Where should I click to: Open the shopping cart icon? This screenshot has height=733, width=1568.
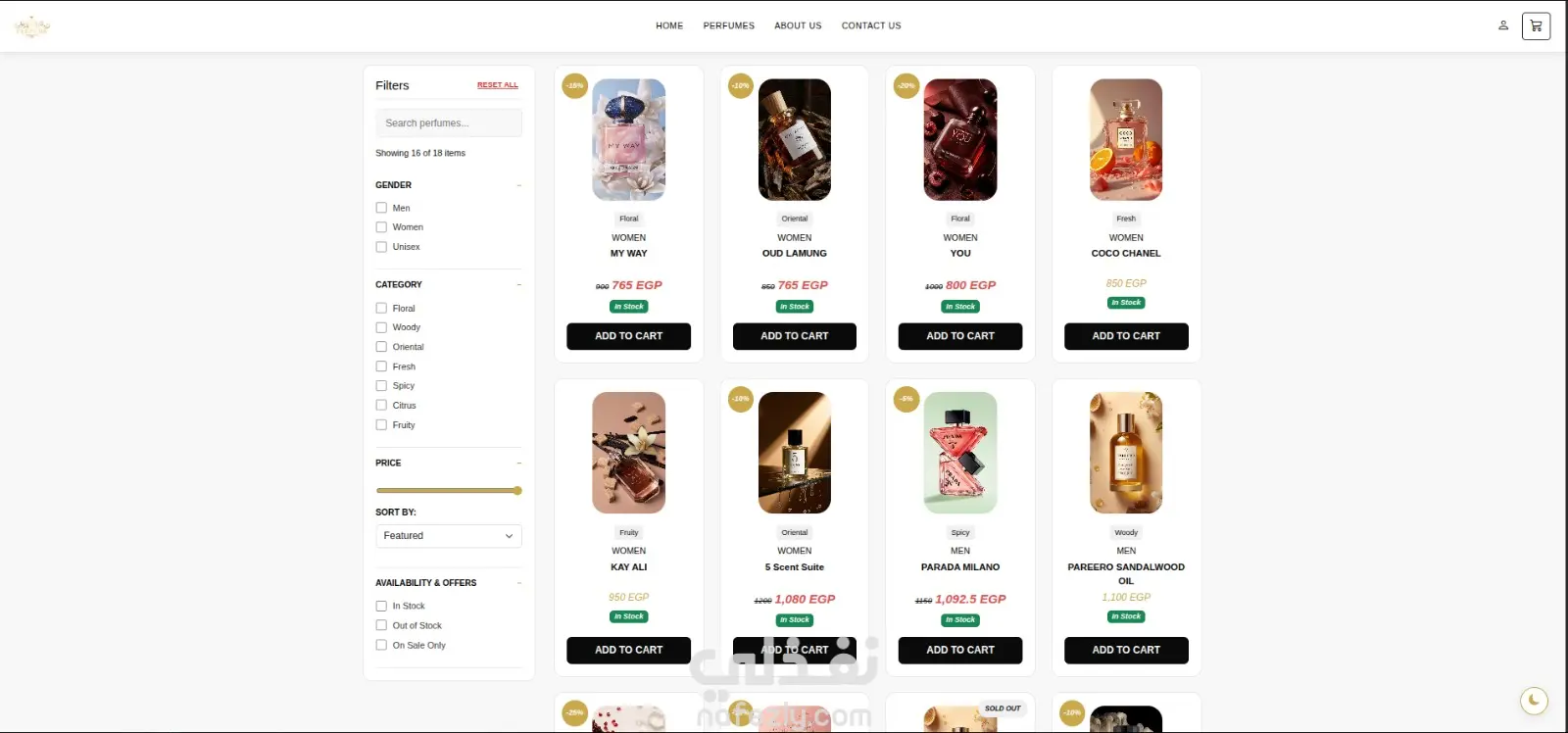[1536, 25]
